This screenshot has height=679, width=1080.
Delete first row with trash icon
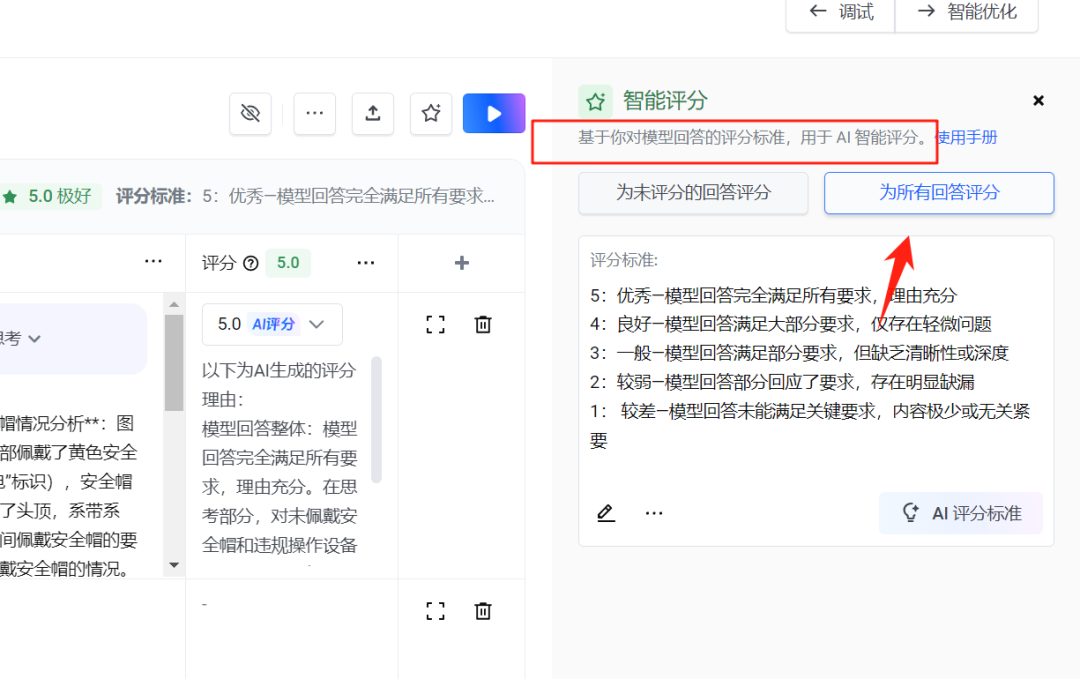483,324
